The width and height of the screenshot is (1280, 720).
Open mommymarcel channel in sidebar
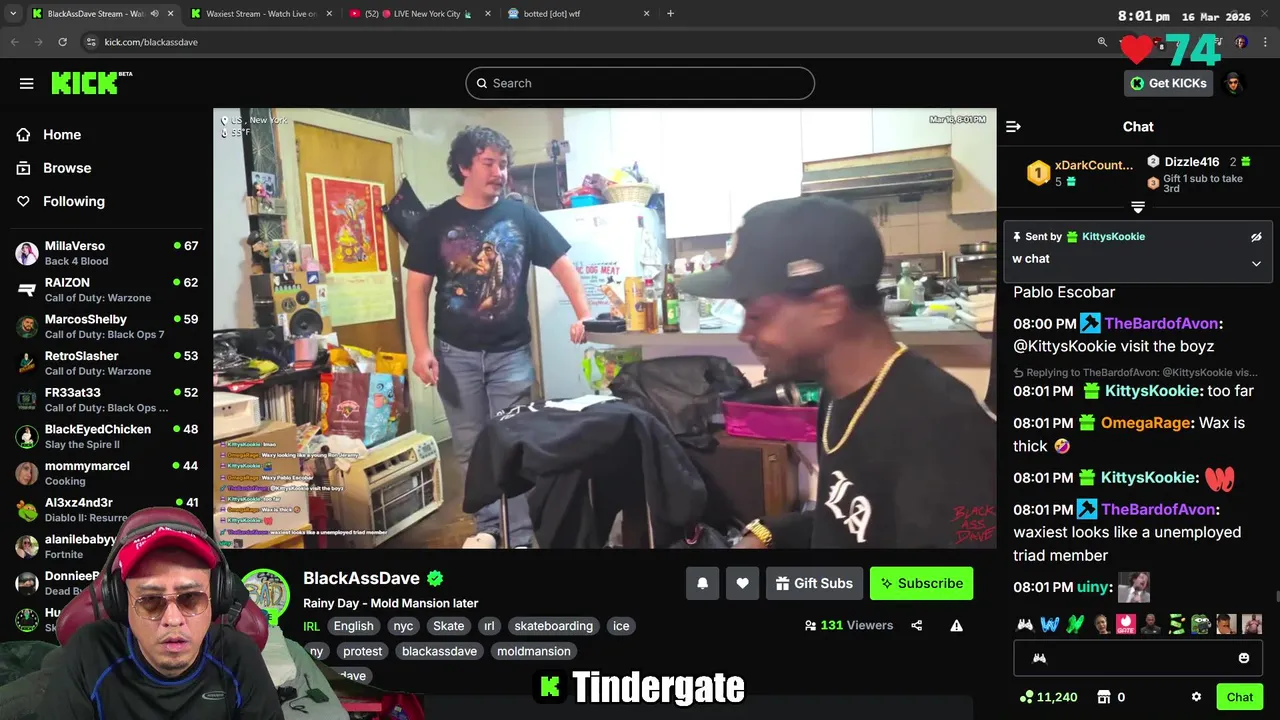coord(106,473)
